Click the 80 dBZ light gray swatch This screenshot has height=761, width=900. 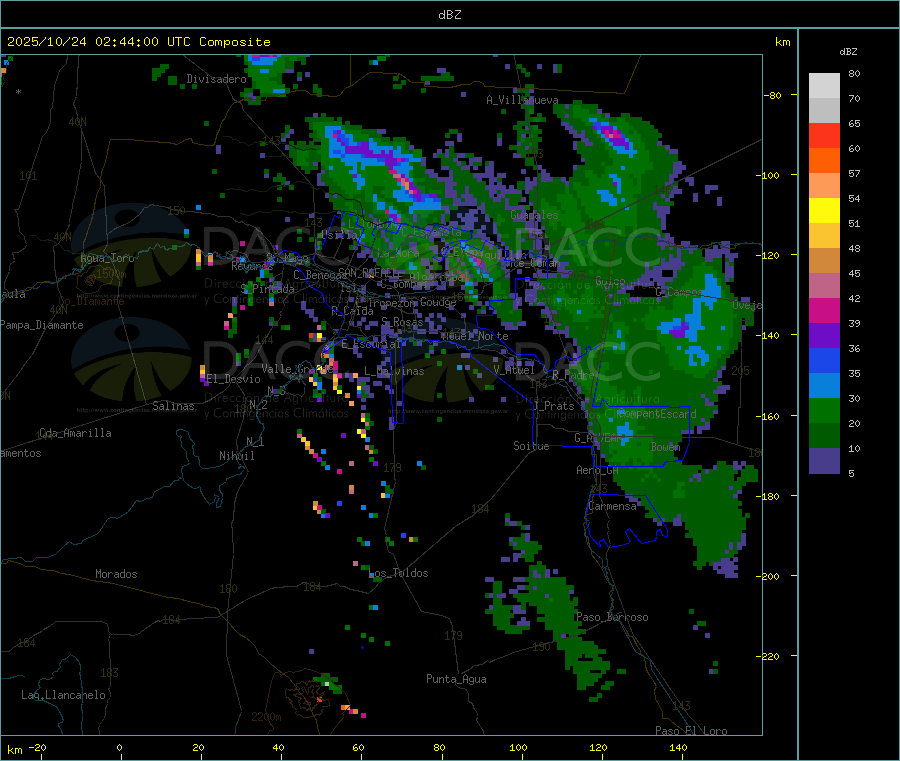coord(824,86)
